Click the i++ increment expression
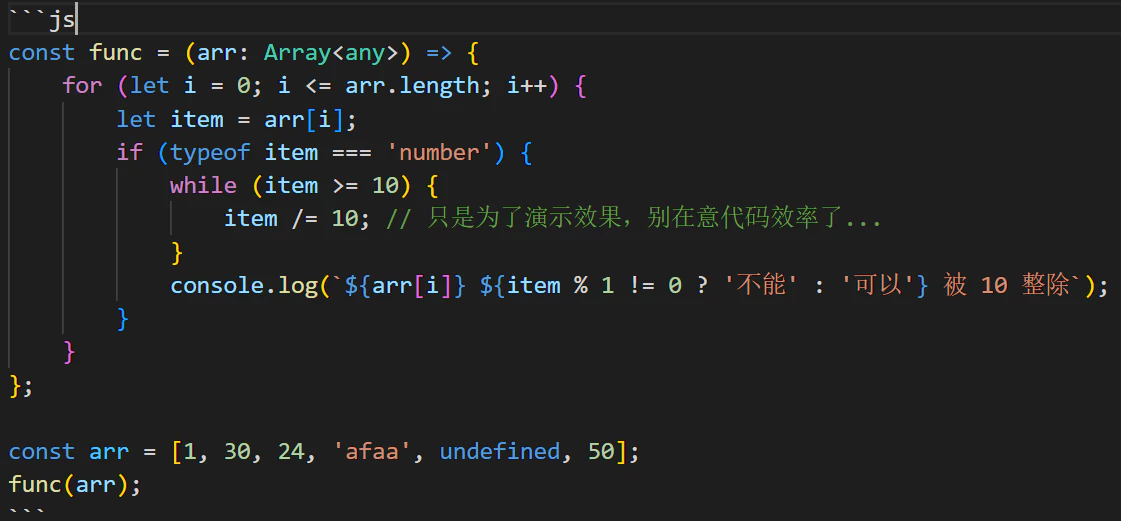The image size is (1121, 521). [526, 86]
